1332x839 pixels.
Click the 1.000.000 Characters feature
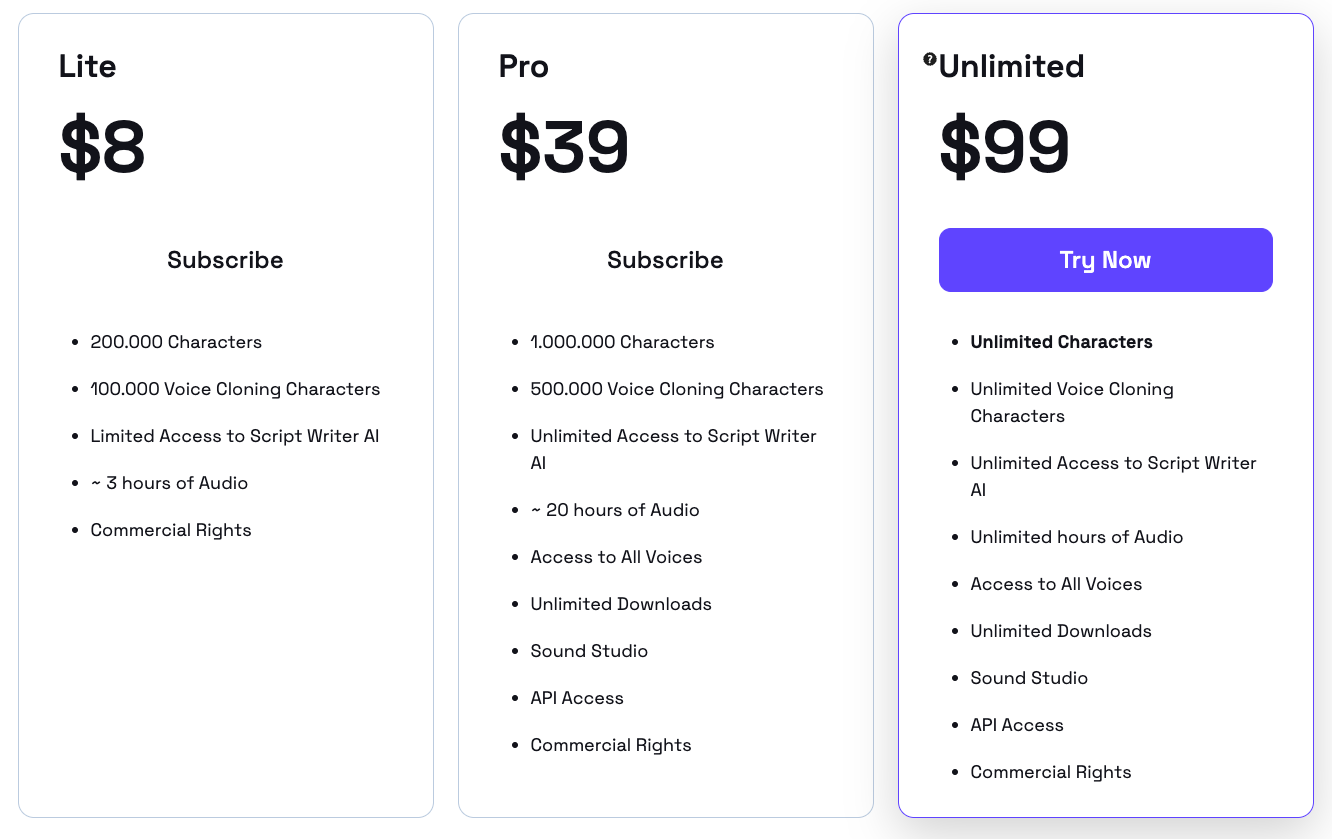coord(622,342)
